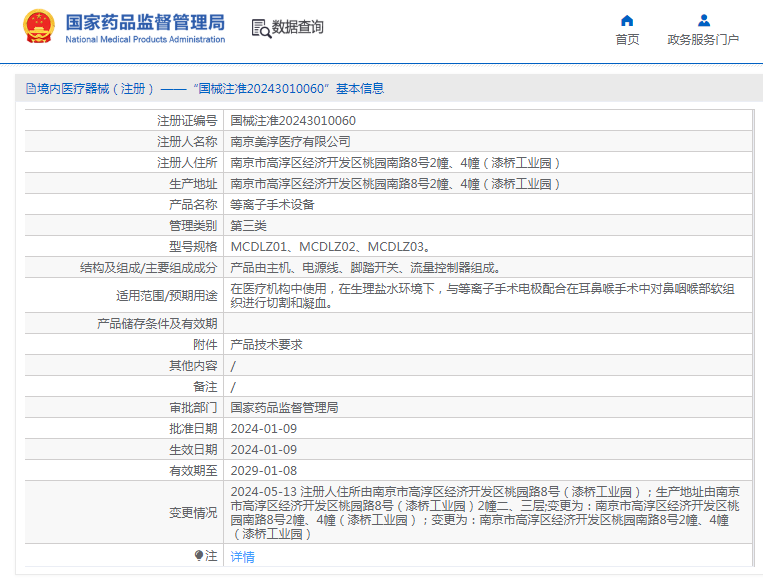Viewport: 763px width, 581px height.
Task: Select model list MCDLZ01、MCDLZ02、MCDLZ03
Action: 330,247
